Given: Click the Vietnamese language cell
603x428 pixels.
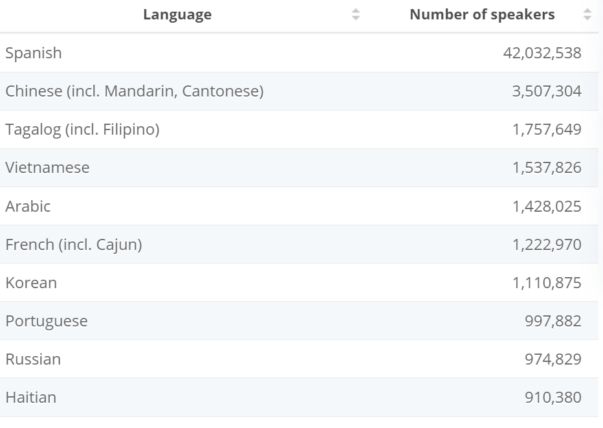Looking at the screenshot, I should point(47,168).
